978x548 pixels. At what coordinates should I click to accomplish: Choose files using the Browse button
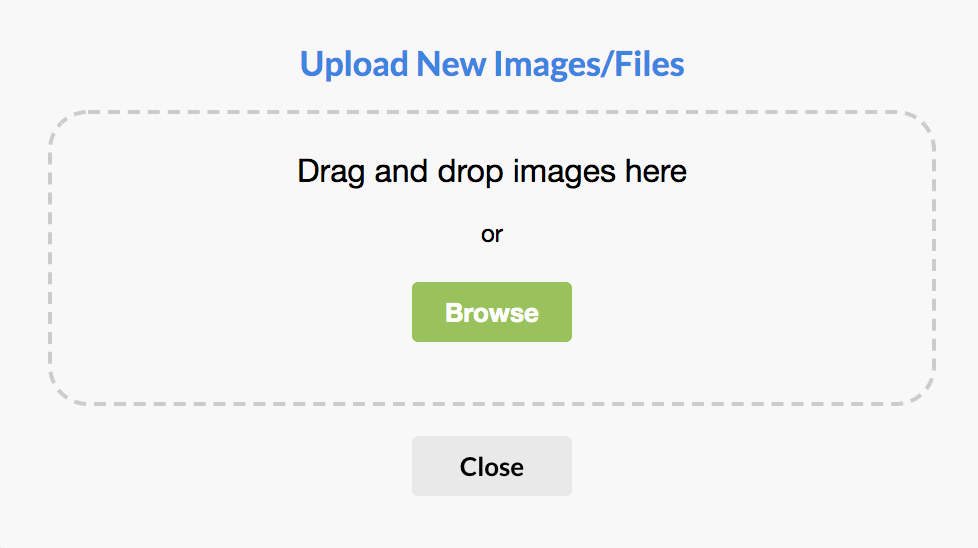click(x=491, y=312)
